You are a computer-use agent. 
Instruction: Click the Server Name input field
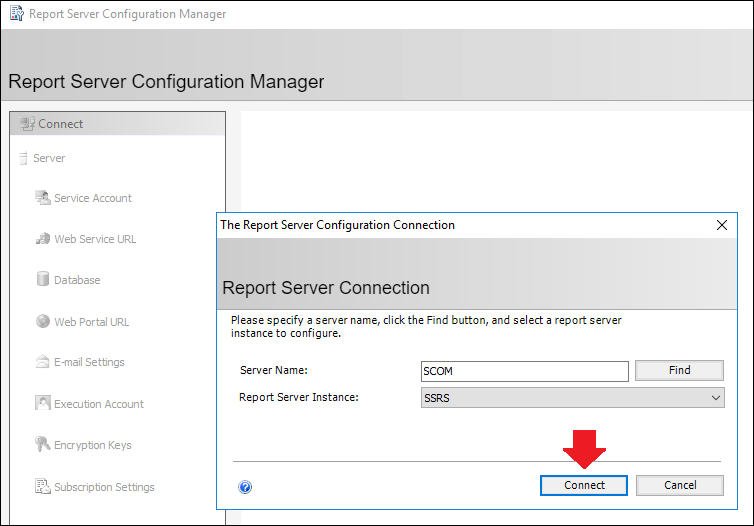(x=525, y=371)
